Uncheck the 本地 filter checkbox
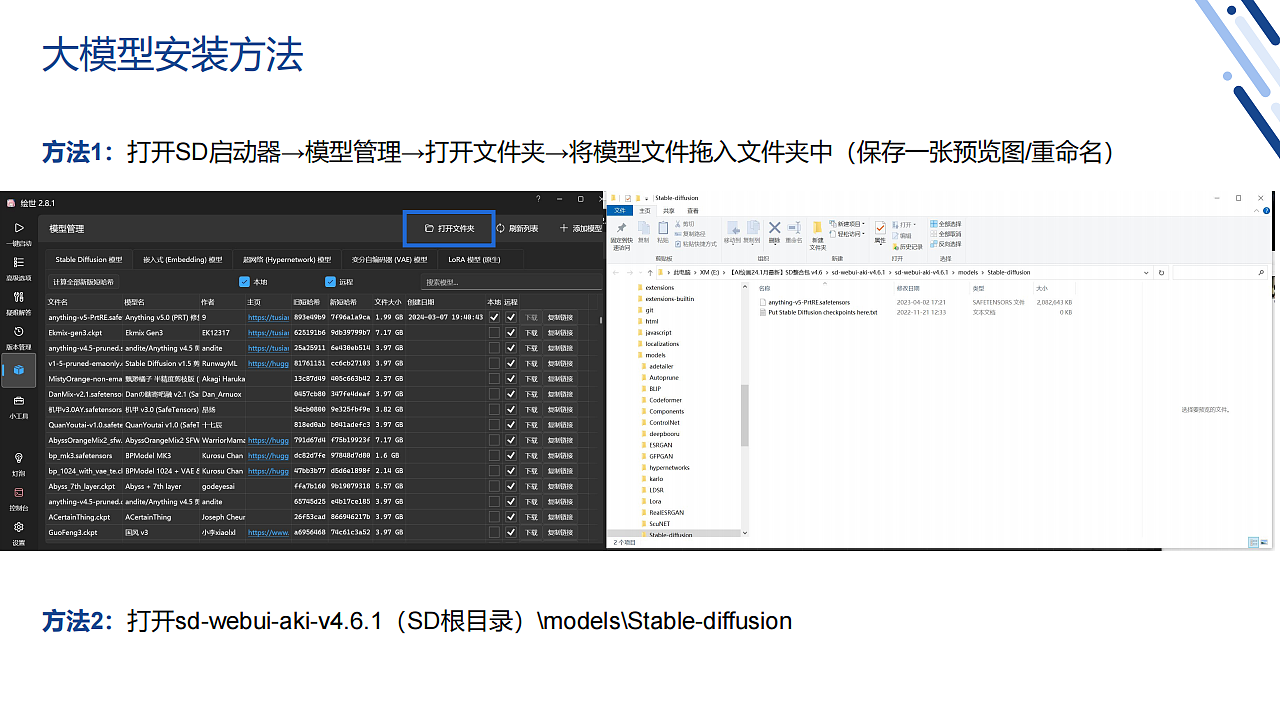This screenshot has width=1280, height=720. pos(243,281)
